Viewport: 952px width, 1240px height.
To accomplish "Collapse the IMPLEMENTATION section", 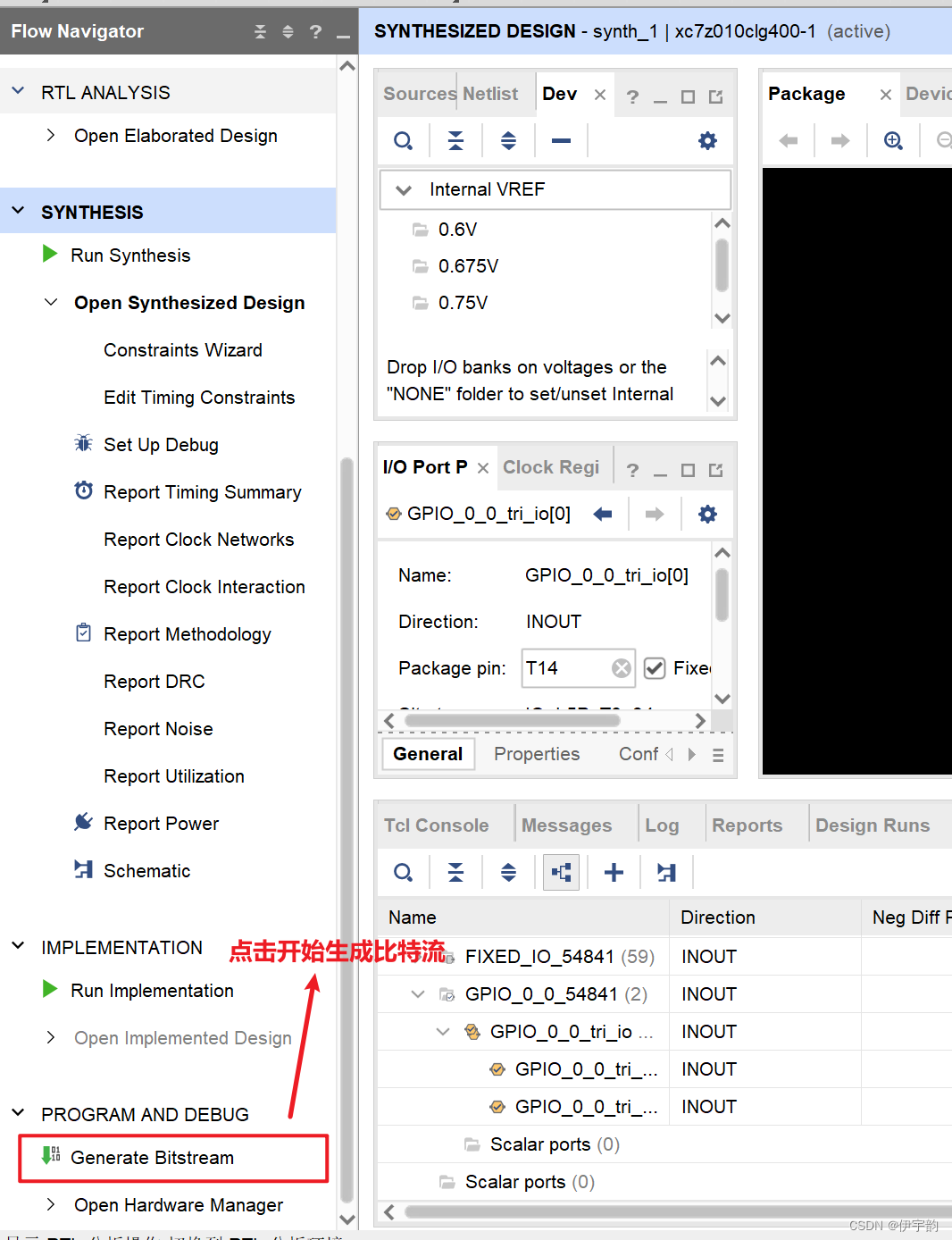I will [18, 946].
